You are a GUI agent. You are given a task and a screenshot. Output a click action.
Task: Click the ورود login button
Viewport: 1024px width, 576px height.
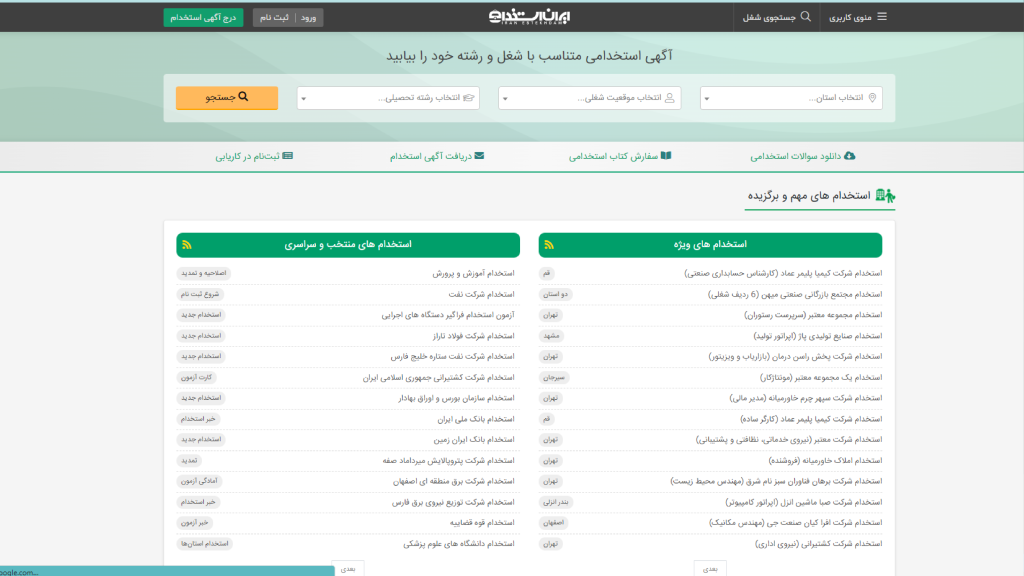click(x=308, y=18)
